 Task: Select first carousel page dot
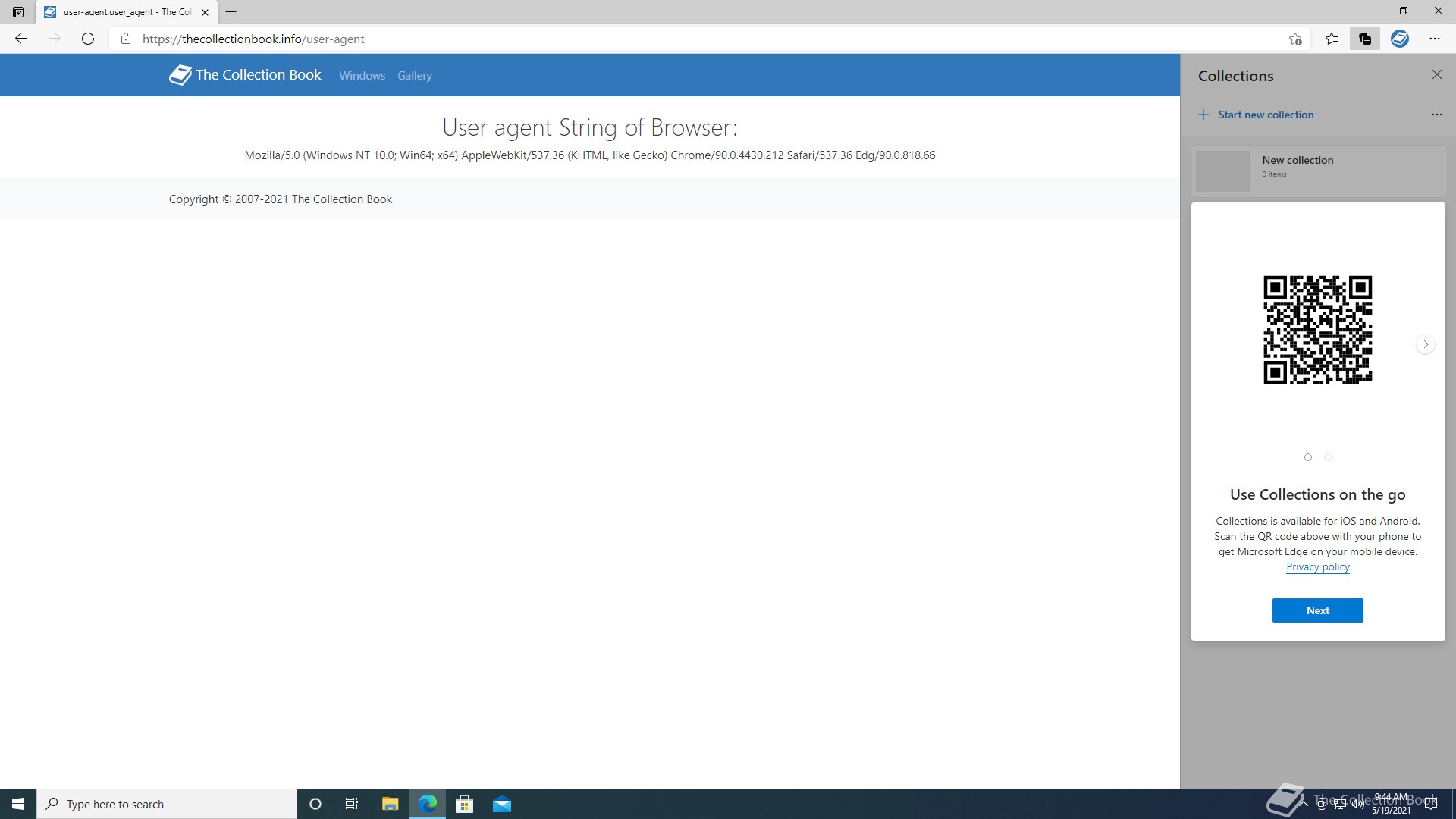(x=1308, y=457)
